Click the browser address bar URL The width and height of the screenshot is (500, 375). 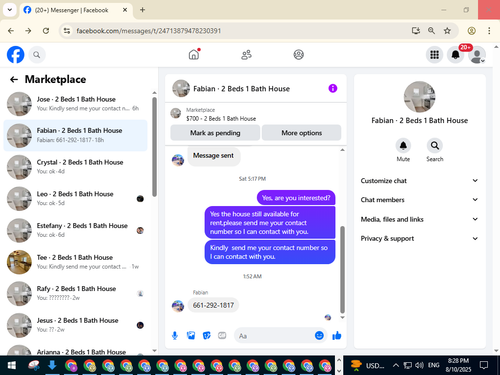point(149,31)
